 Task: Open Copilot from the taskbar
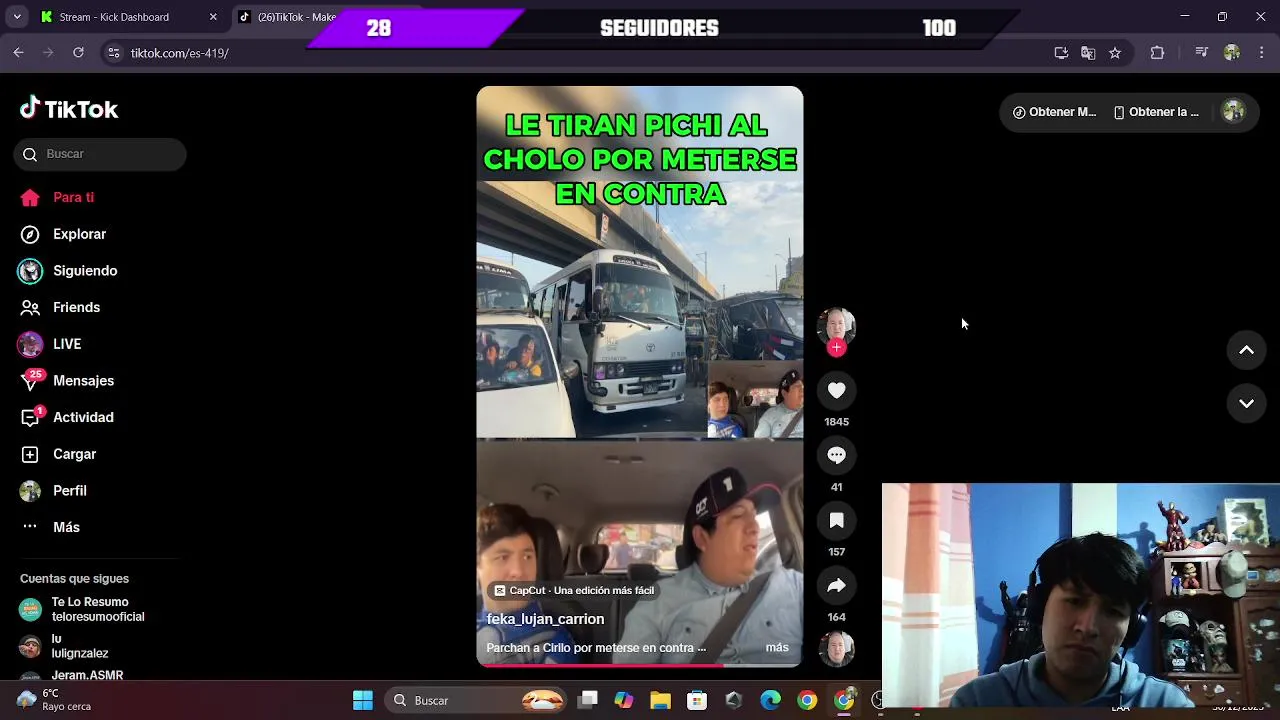[624, 700]
